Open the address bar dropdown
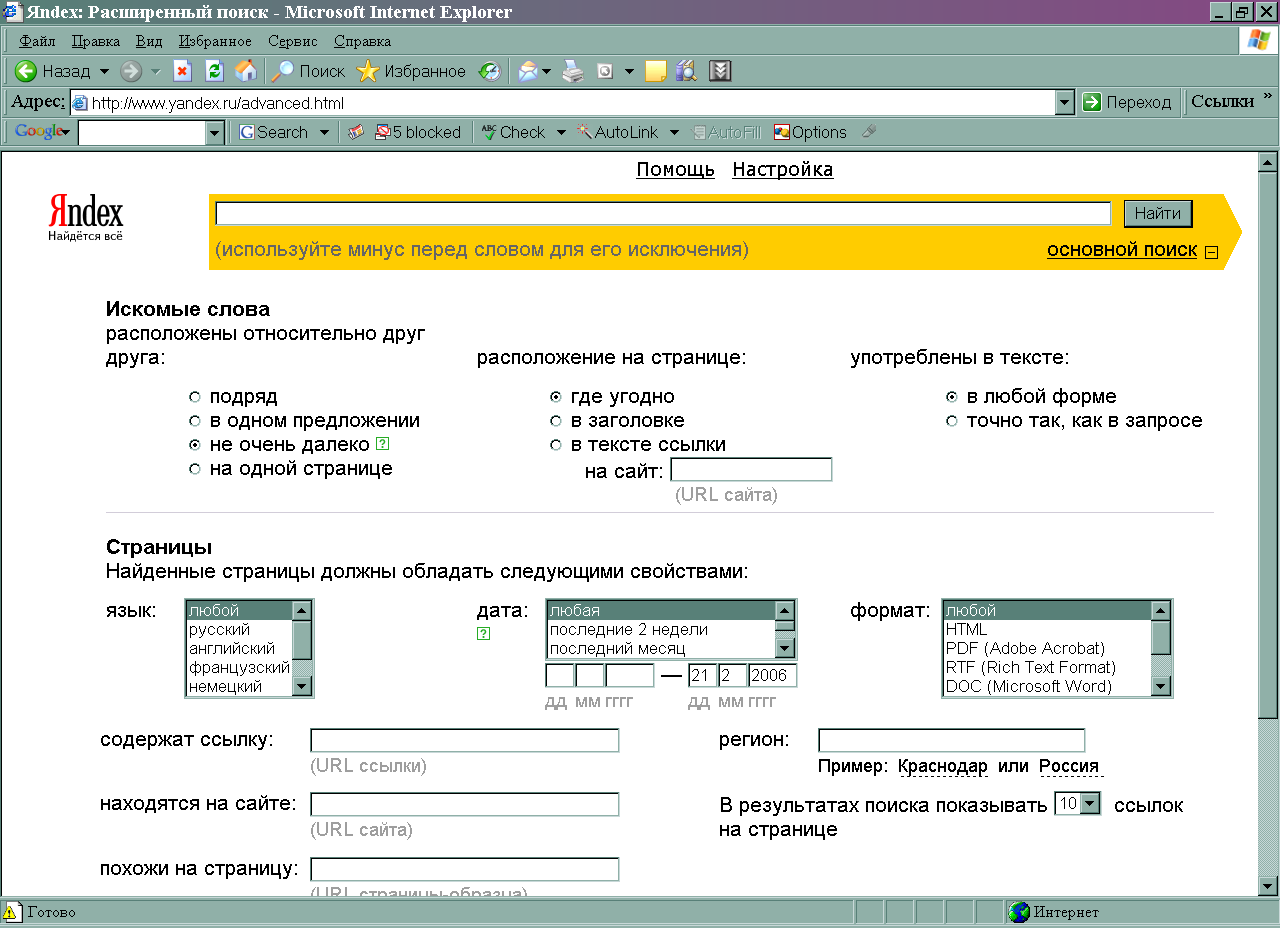Viewport: 1280px width, 928px height. [x=1065, y=102]
